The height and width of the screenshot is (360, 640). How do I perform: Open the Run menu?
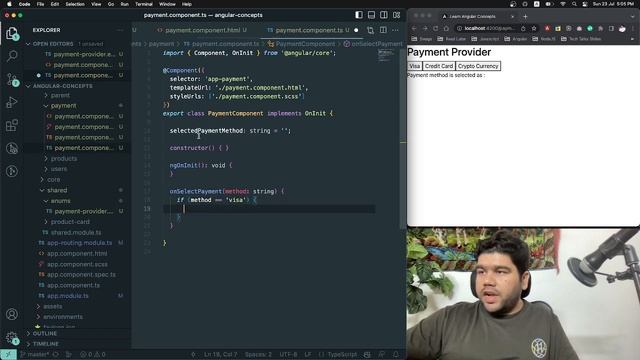click(x=124, y=4)
